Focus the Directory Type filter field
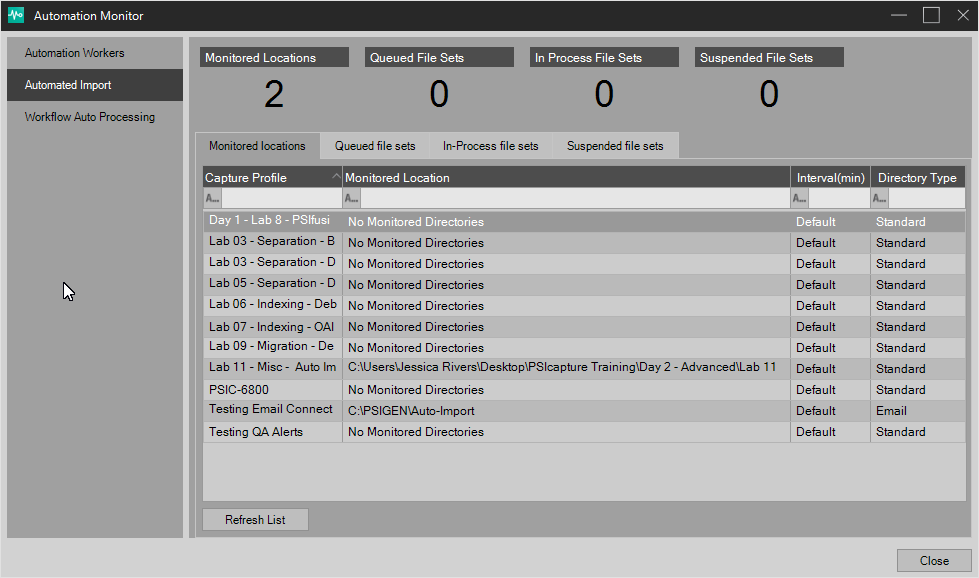The width and height of the screenshot is (979, 578). 927,198
